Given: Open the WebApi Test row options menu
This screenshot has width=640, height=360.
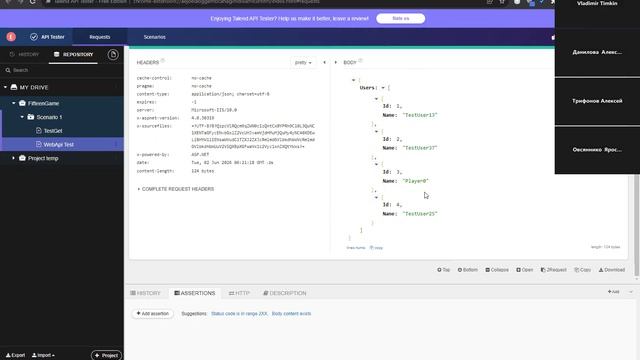Looking at the screenshot, I should click(x=116, y=144).
